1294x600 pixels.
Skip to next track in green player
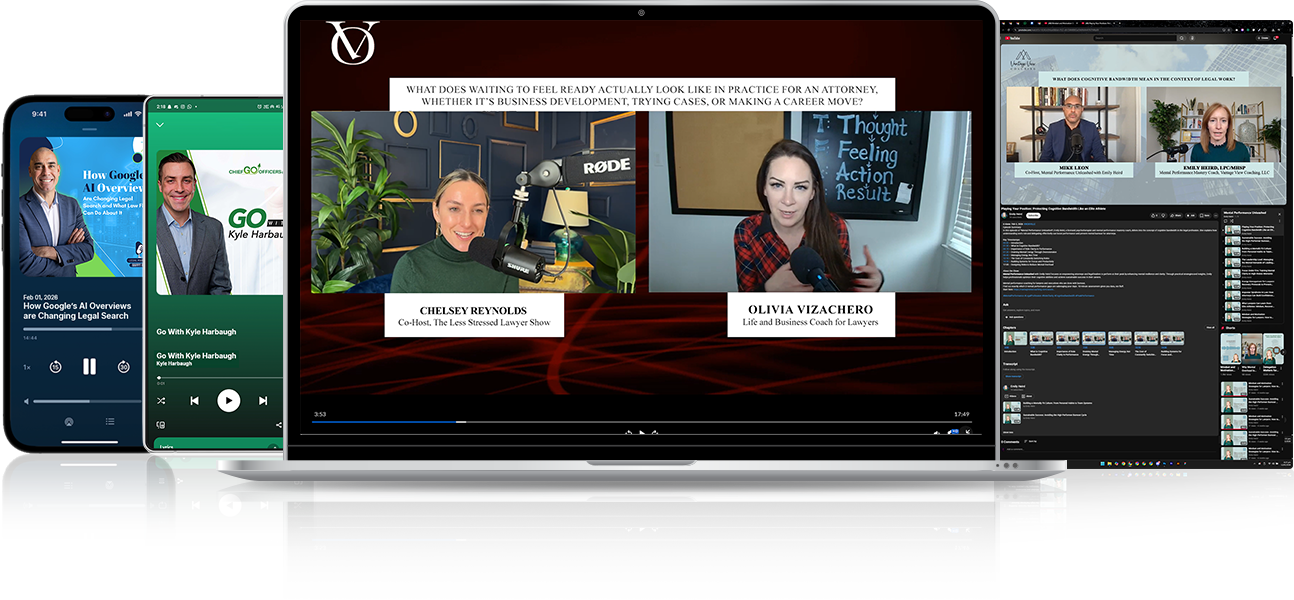pos(263,400)
